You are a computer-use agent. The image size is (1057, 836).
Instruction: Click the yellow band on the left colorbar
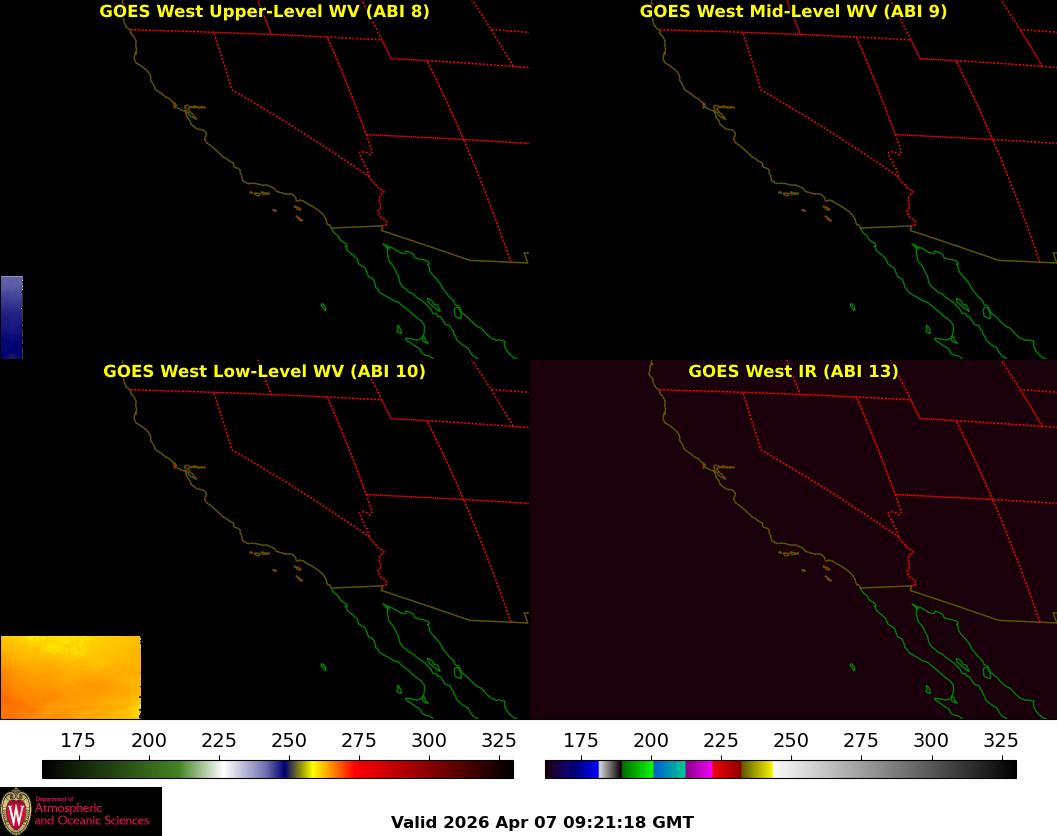[x=303, y=769]
